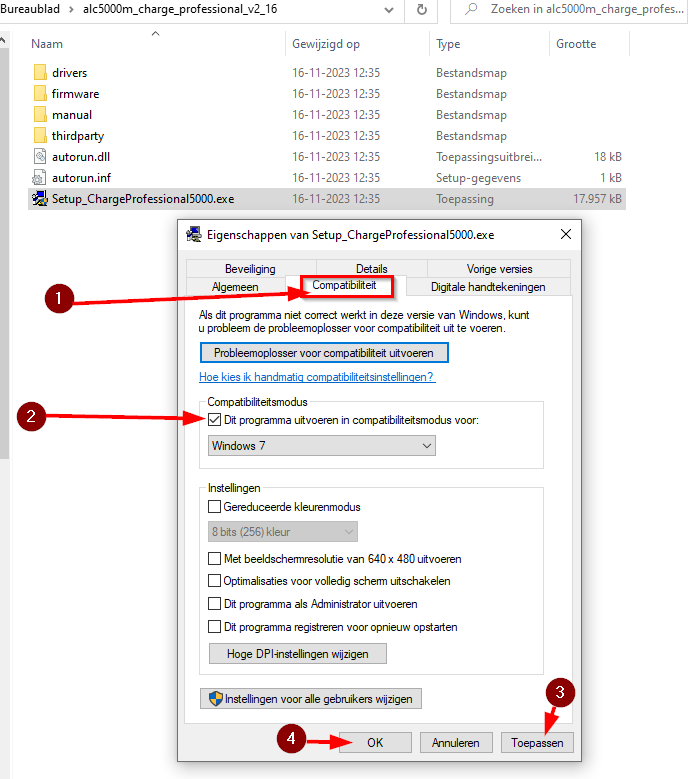Open the 8 bits (256) kleur dropdown
This screenshot has width=689, height=779.
coord(282,532)
